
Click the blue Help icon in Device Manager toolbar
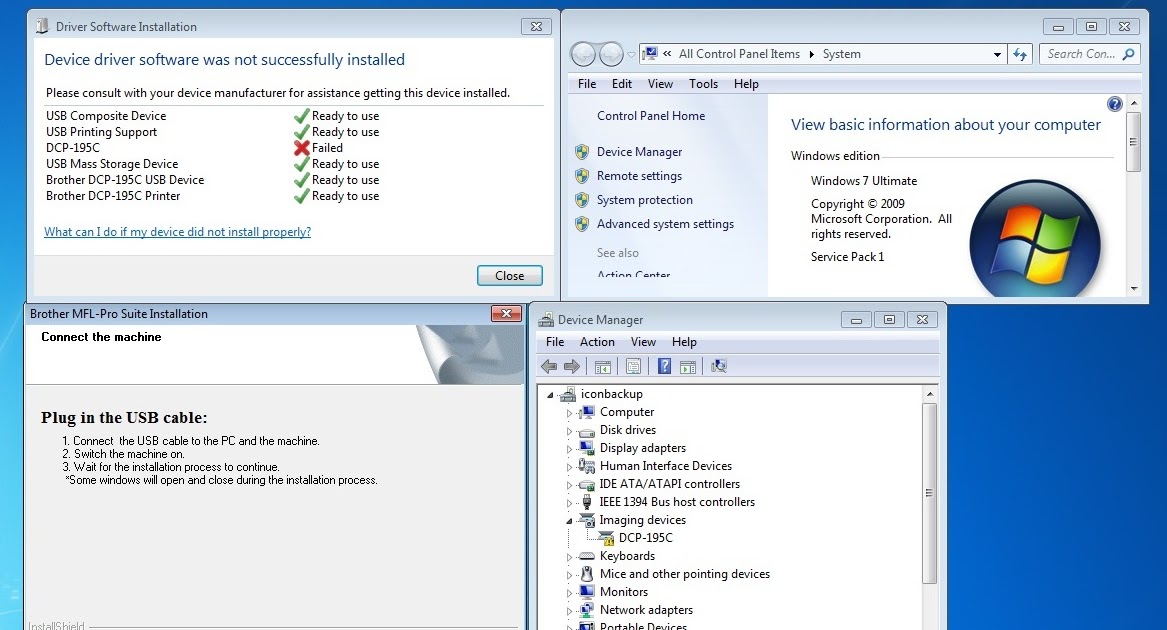pyautogui.click(x=665, y=366)
